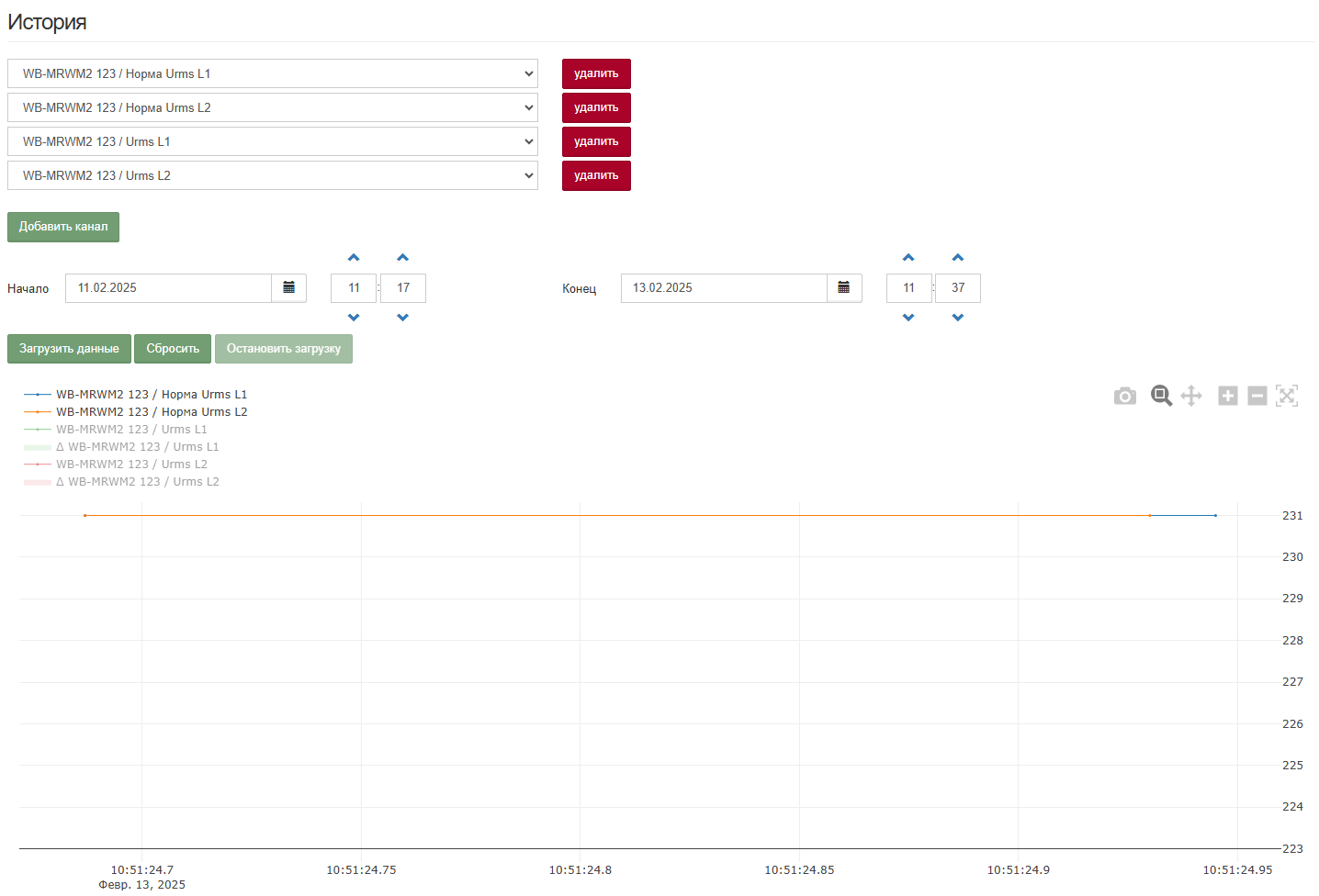Image resolution: width=1319 pixels, height=896 pixels.
Task: Click the Конец label
Action: click(x=580, y=289)
